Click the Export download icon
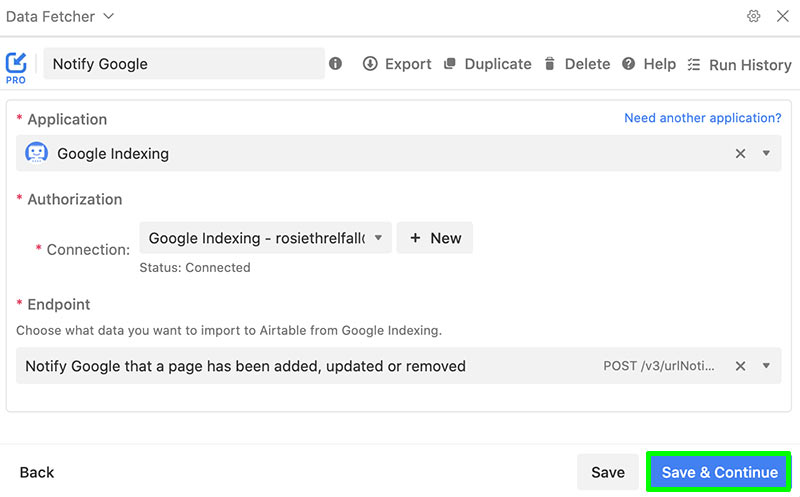Image resolution: width=800 pixels, height=497 pixels. [x=370, y=64]
